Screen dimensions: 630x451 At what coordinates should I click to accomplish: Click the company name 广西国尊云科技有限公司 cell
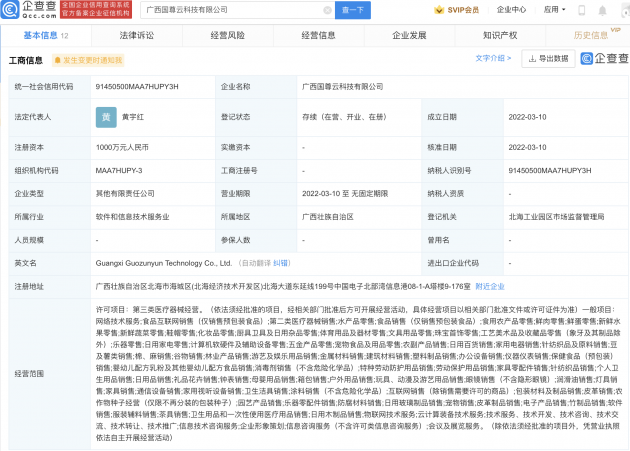(x=342, y=86)
